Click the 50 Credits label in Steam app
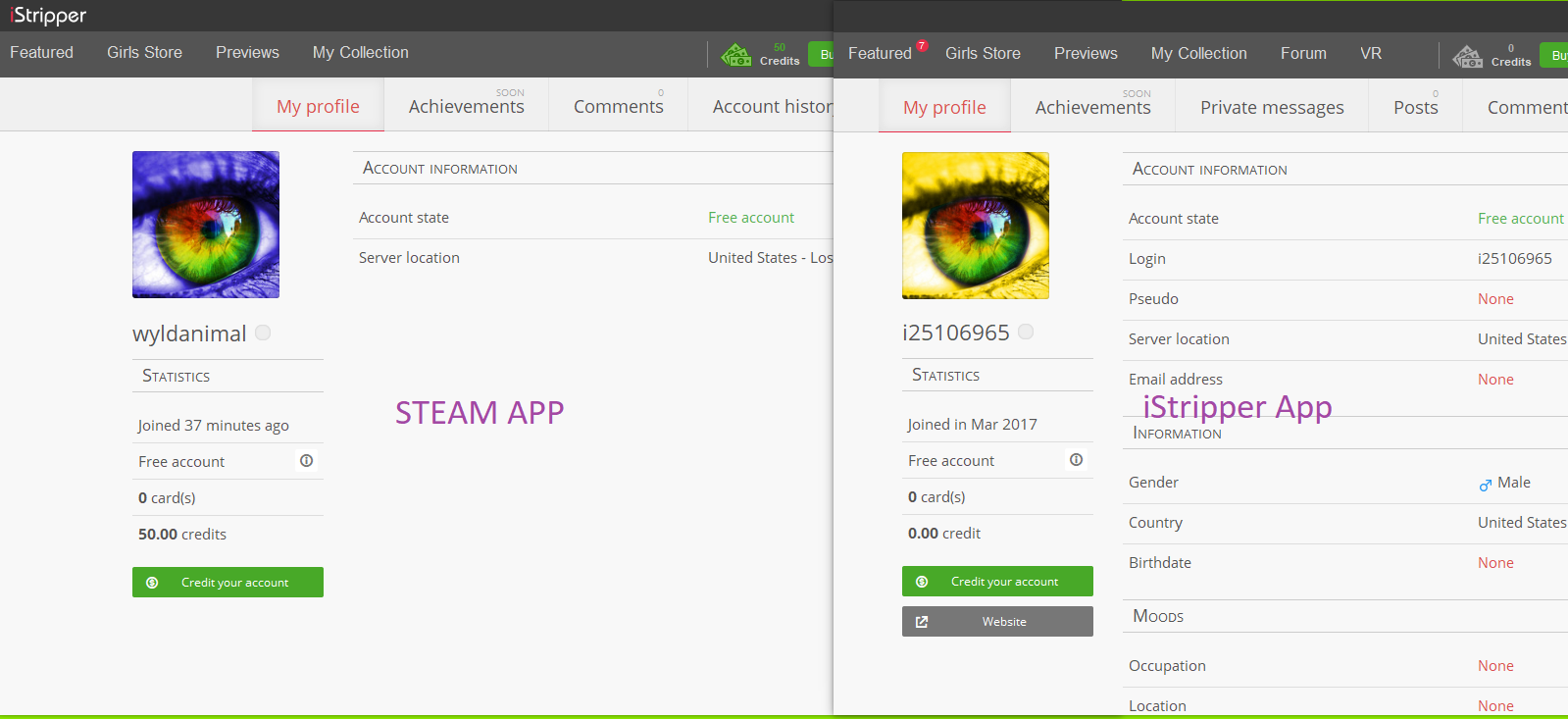The image size is (1568, 719). pyautogui.click(x=780, y=55)
